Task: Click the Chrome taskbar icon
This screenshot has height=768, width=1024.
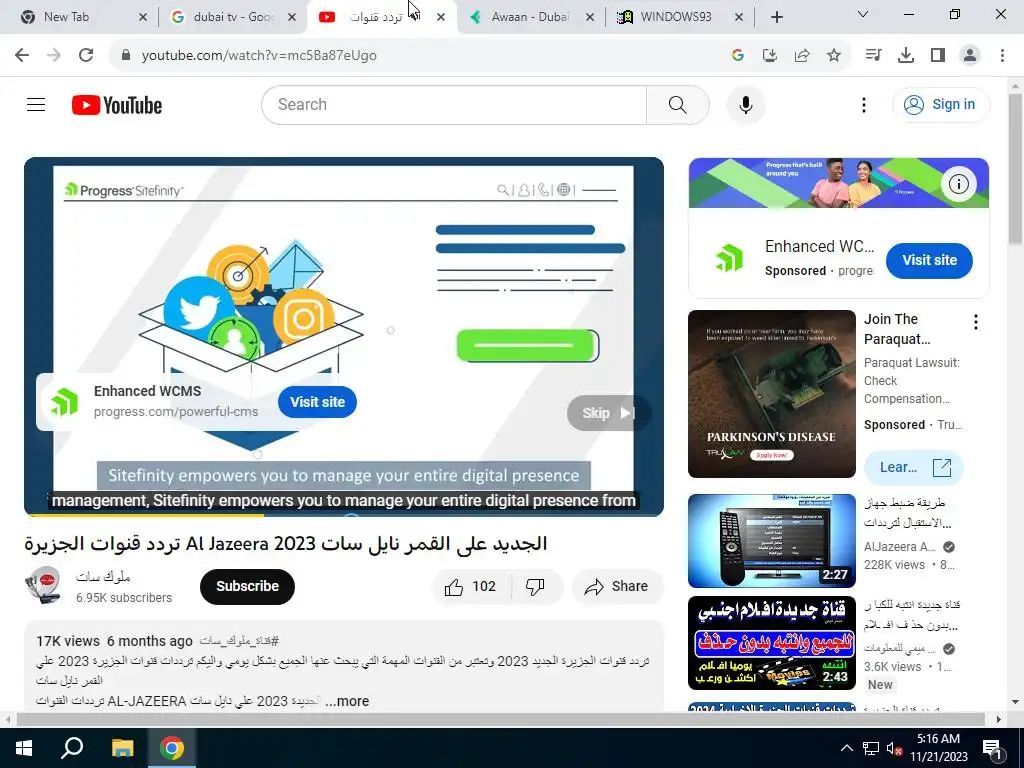Action: pyautogui.click(x=172, y=748)
